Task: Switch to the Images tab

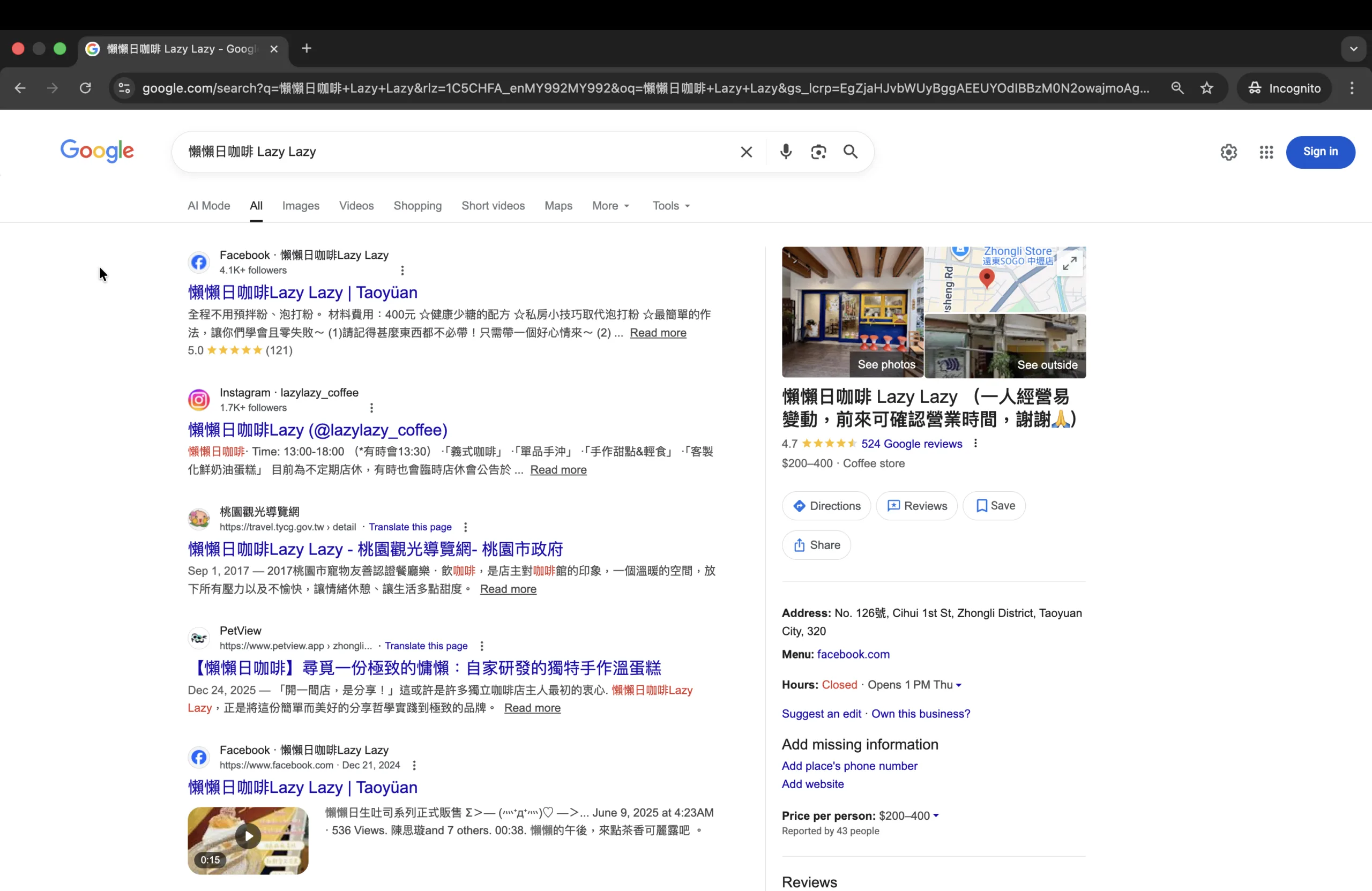Action: click(x=300, y=206)
